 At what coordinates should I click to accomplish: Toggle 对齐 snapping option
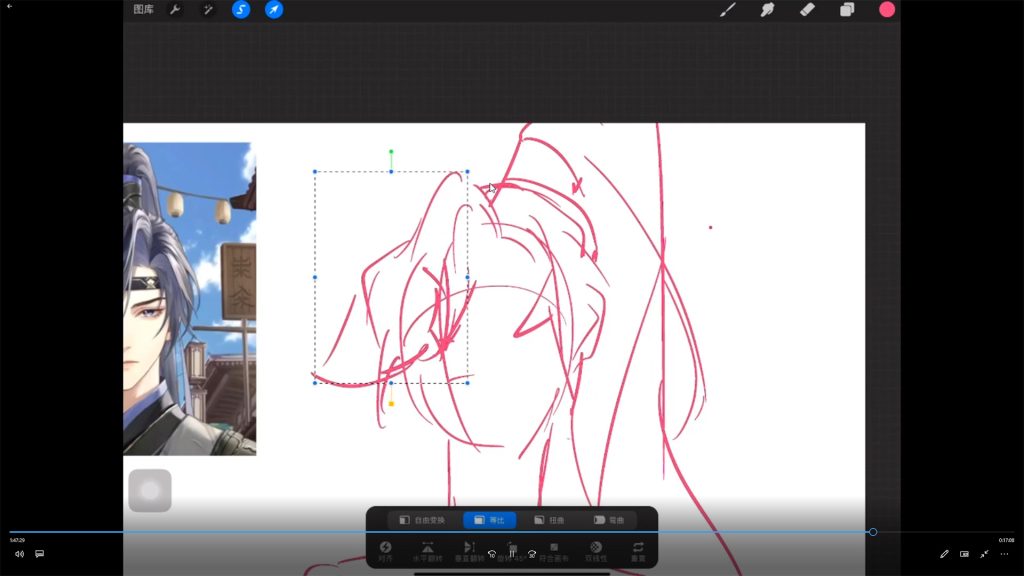[385, 551]
